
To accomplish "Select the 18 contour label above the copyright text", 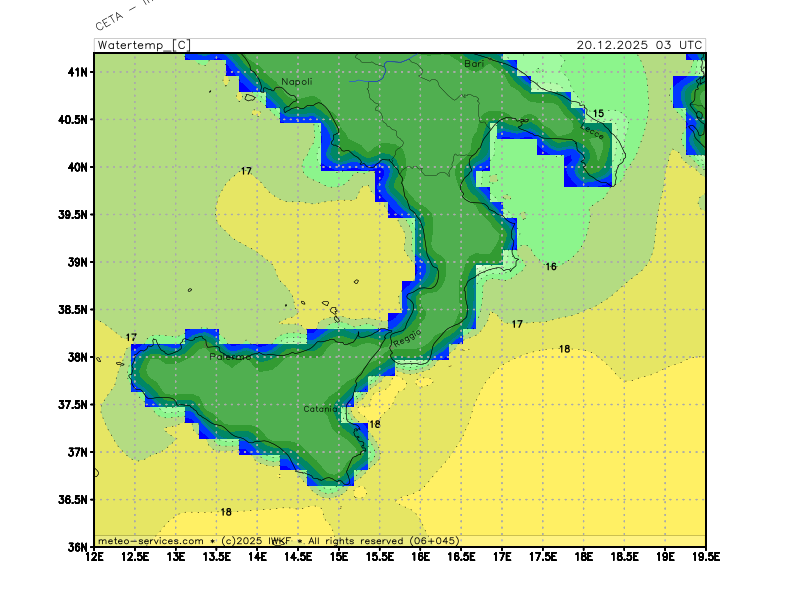I will coord(226,512).
